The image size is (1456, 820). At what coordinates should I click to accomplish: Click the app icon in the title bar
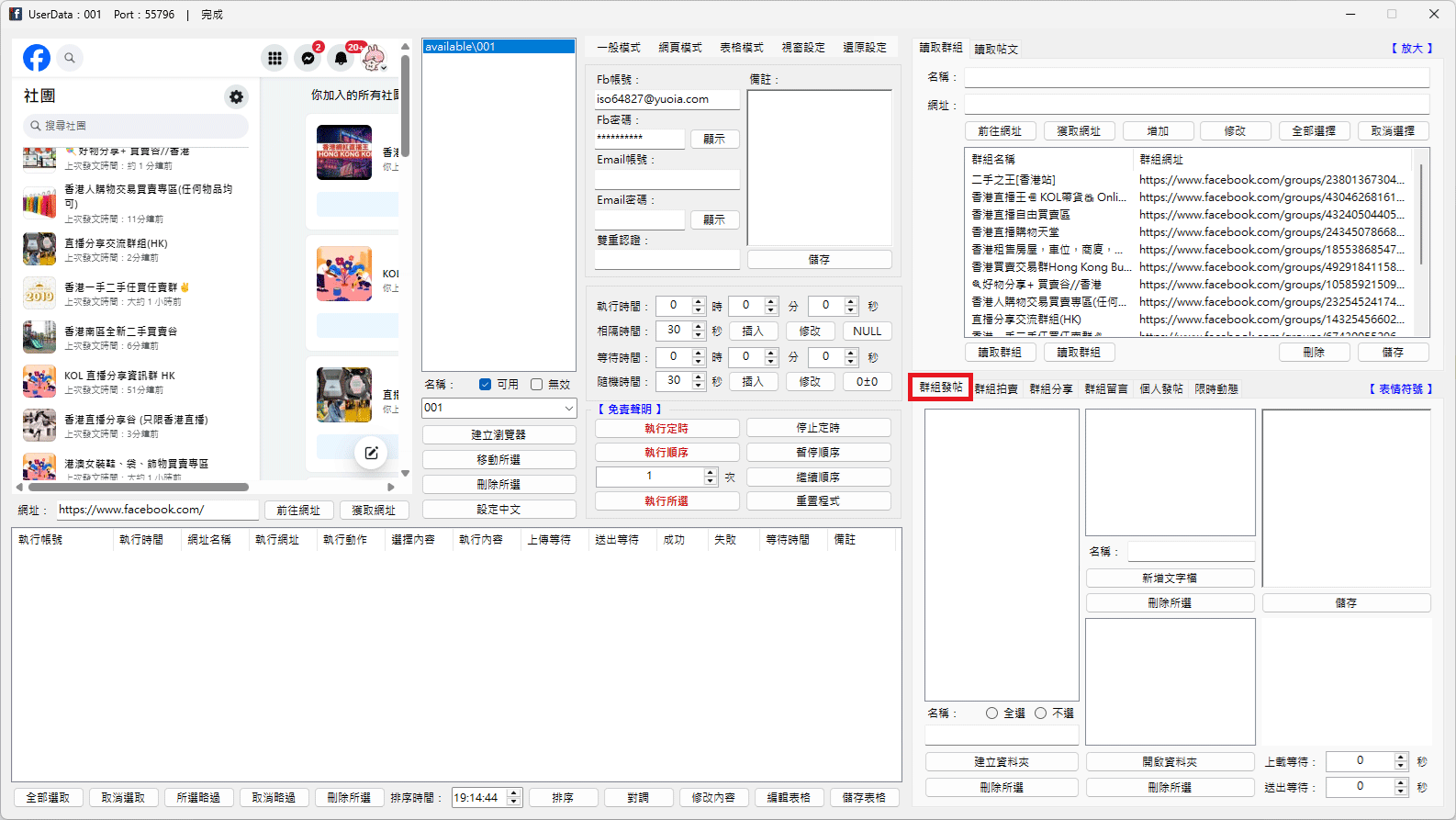point(16,14)
